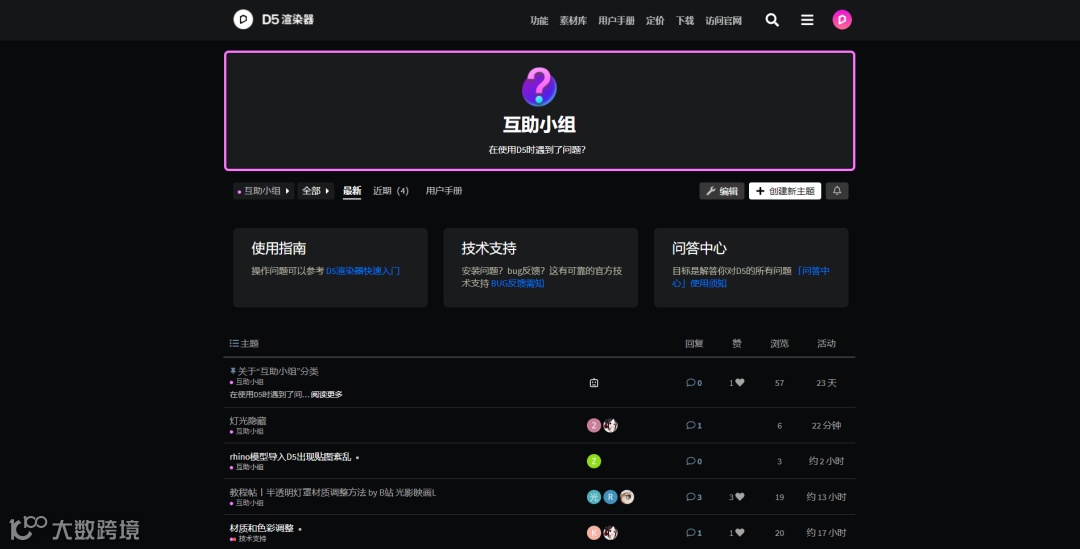Open 用户手册 in top navigation

pyautogui.click(x=616, y=21)
